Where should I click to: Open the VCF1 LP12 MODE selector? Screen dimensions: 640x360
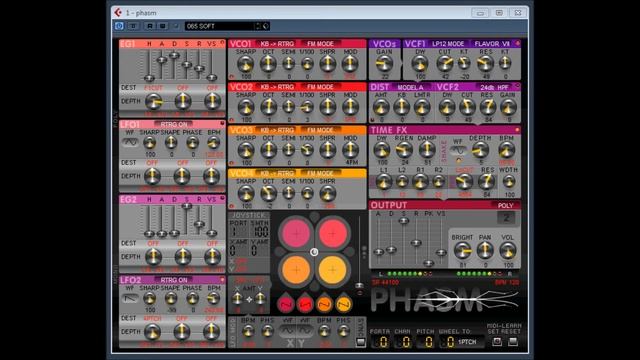pos(448,44)
